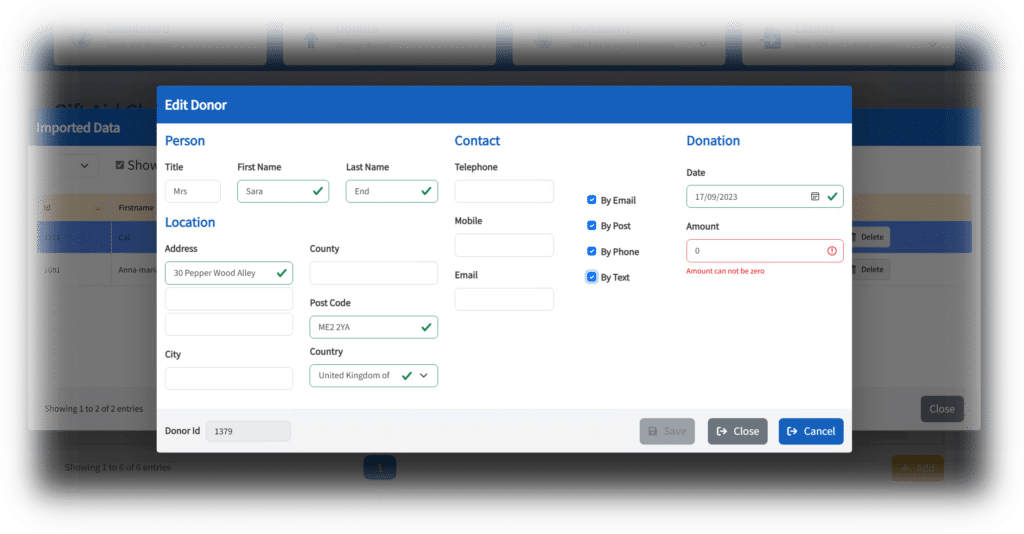The image size is (1024, 534).
Task: Click the Email input field
Action: tap(504, 300)
